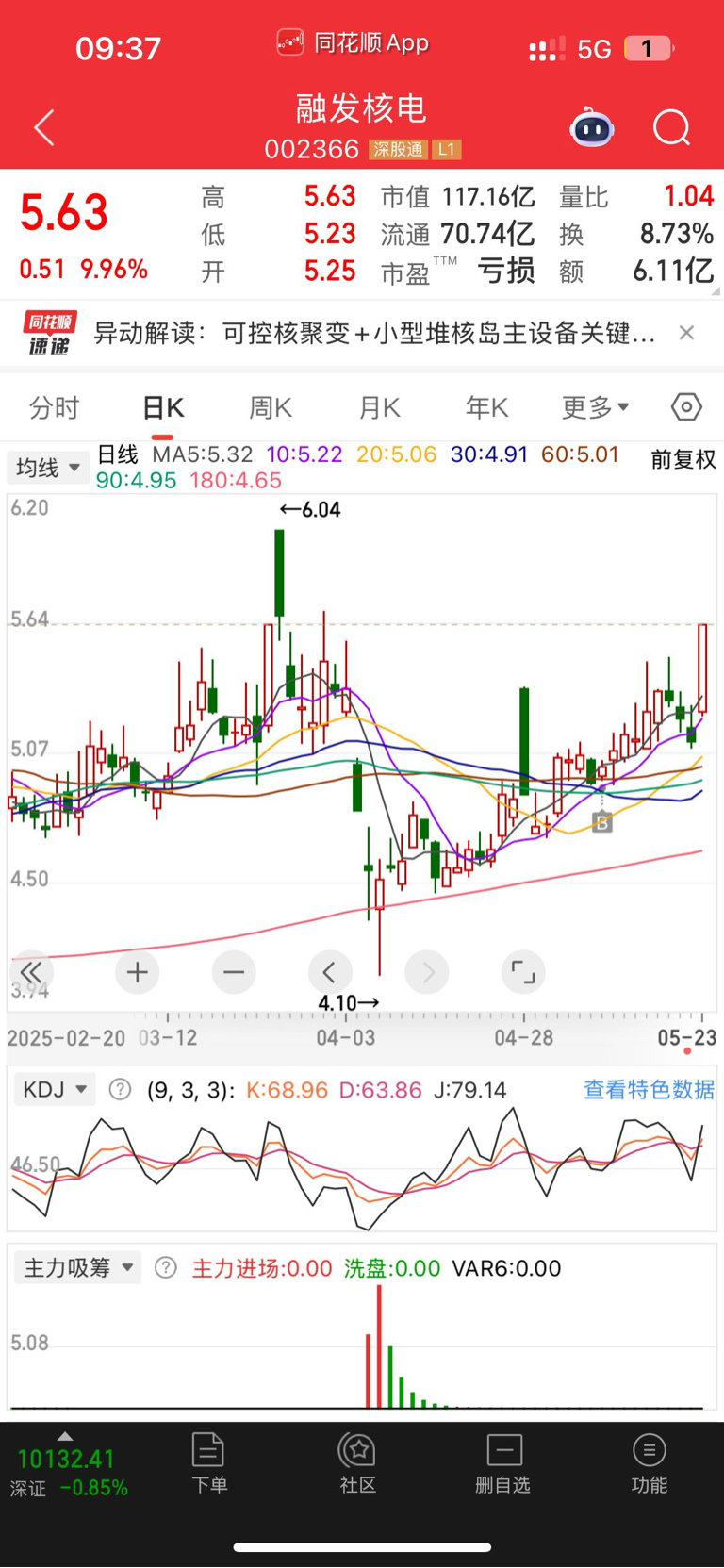
Task: Tap the 主力进场:0.00 indicator value
Action: [262, 1268]
